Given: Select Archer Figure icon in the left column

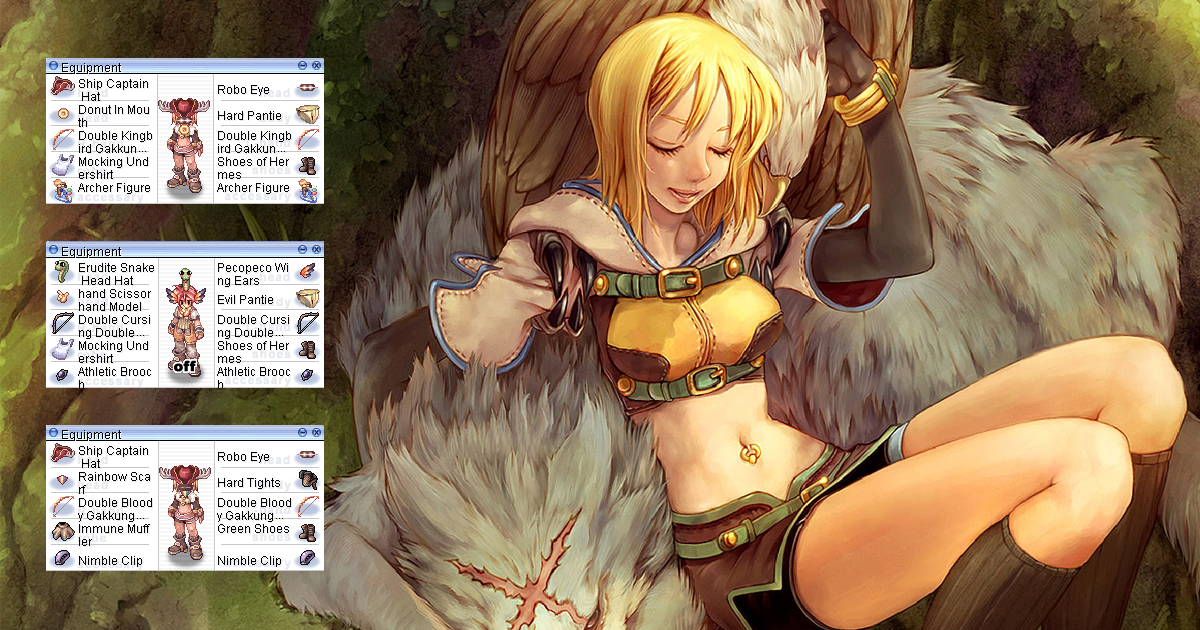Looking at the screenshot, I should click(x=62, y=190).
